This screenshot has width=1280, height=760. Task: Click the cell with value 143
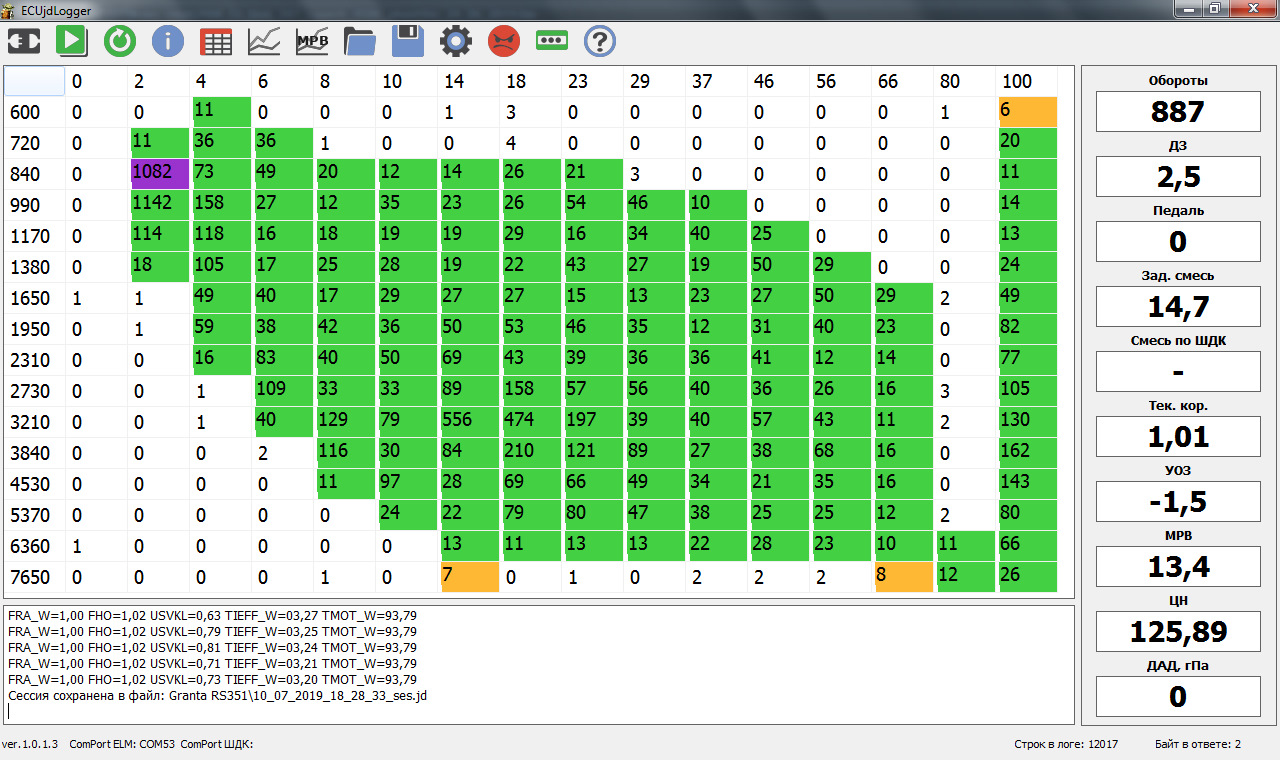click(1028, 484)
